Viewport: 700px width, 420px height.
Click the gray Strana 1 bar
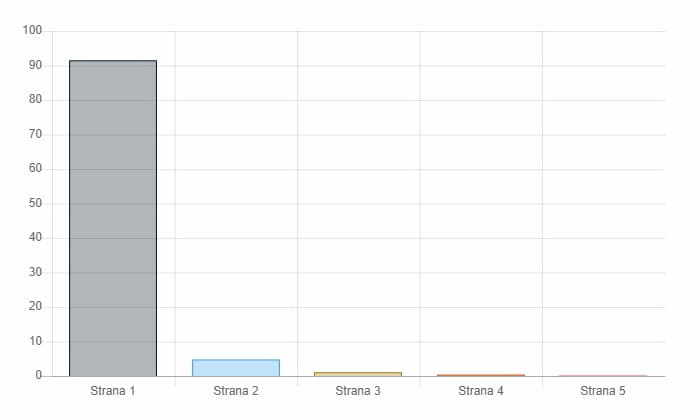pos(113,218)
